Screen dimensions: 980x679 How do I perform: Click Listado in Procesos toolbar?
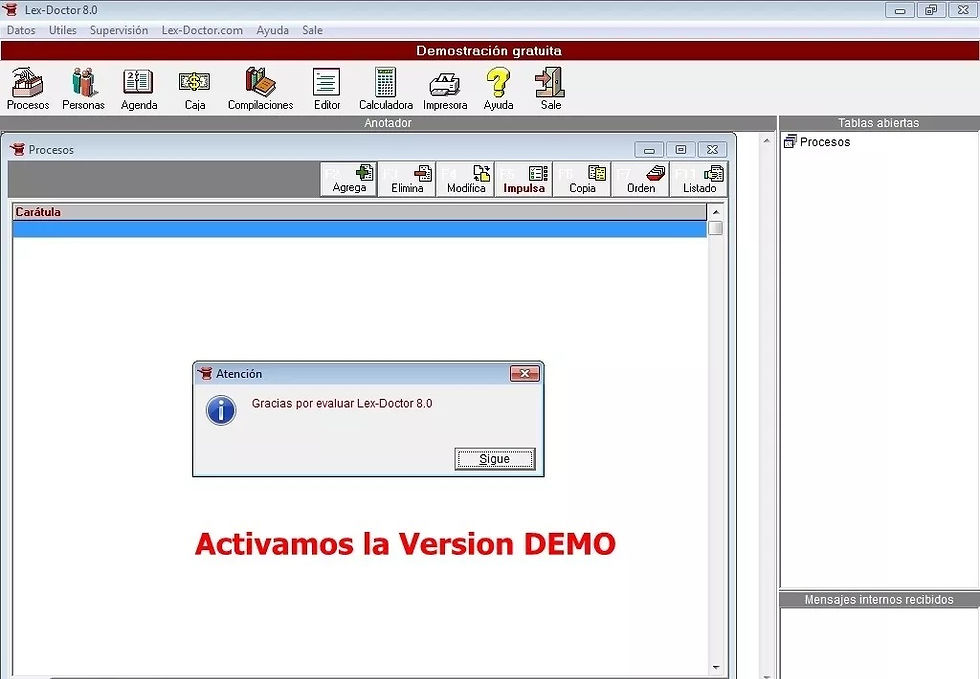click(x=699, y=179)
